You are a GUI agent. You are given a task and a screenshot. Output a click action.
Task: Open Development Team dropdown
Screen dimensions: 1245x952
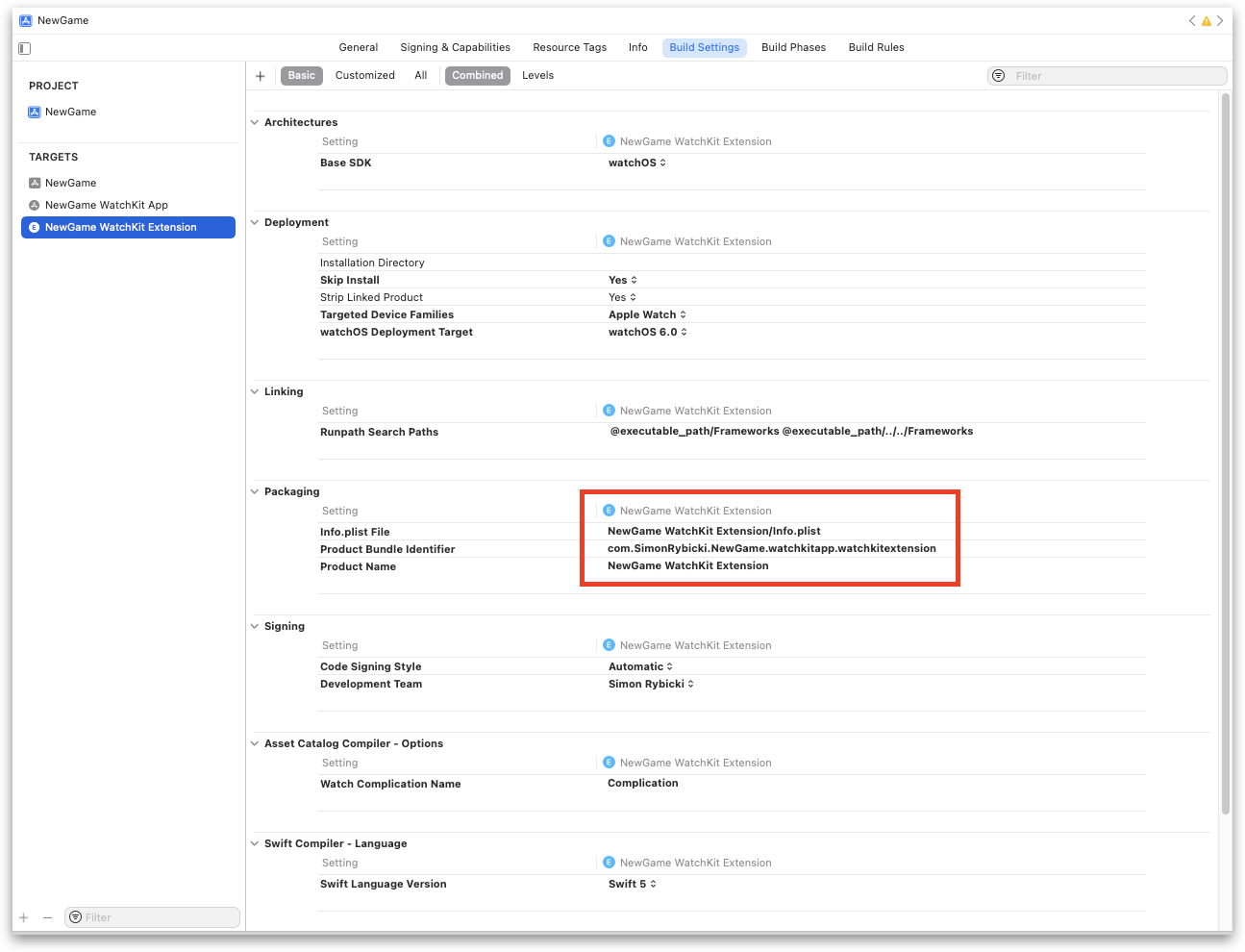point(652,684)
